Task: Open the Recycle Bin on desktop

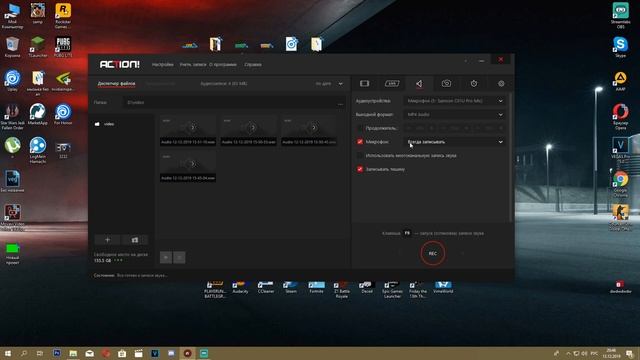Action: [x=12, y=47]
